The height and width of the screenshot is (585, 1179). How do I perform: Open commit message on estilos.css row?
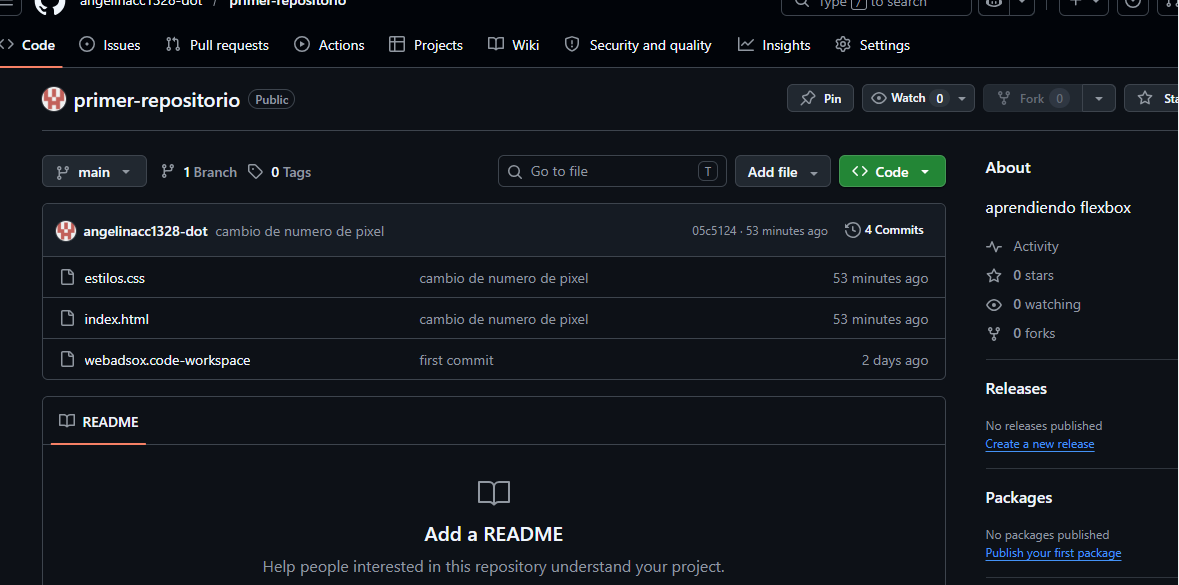504,278
